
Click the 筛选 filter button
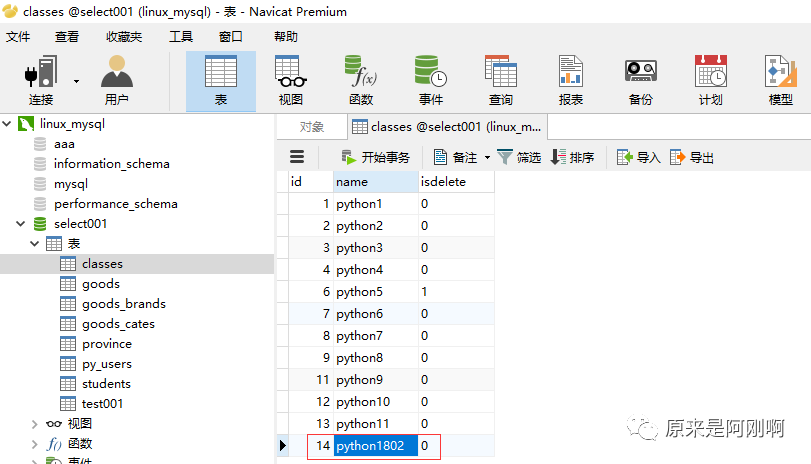click(x=519, y=157)
